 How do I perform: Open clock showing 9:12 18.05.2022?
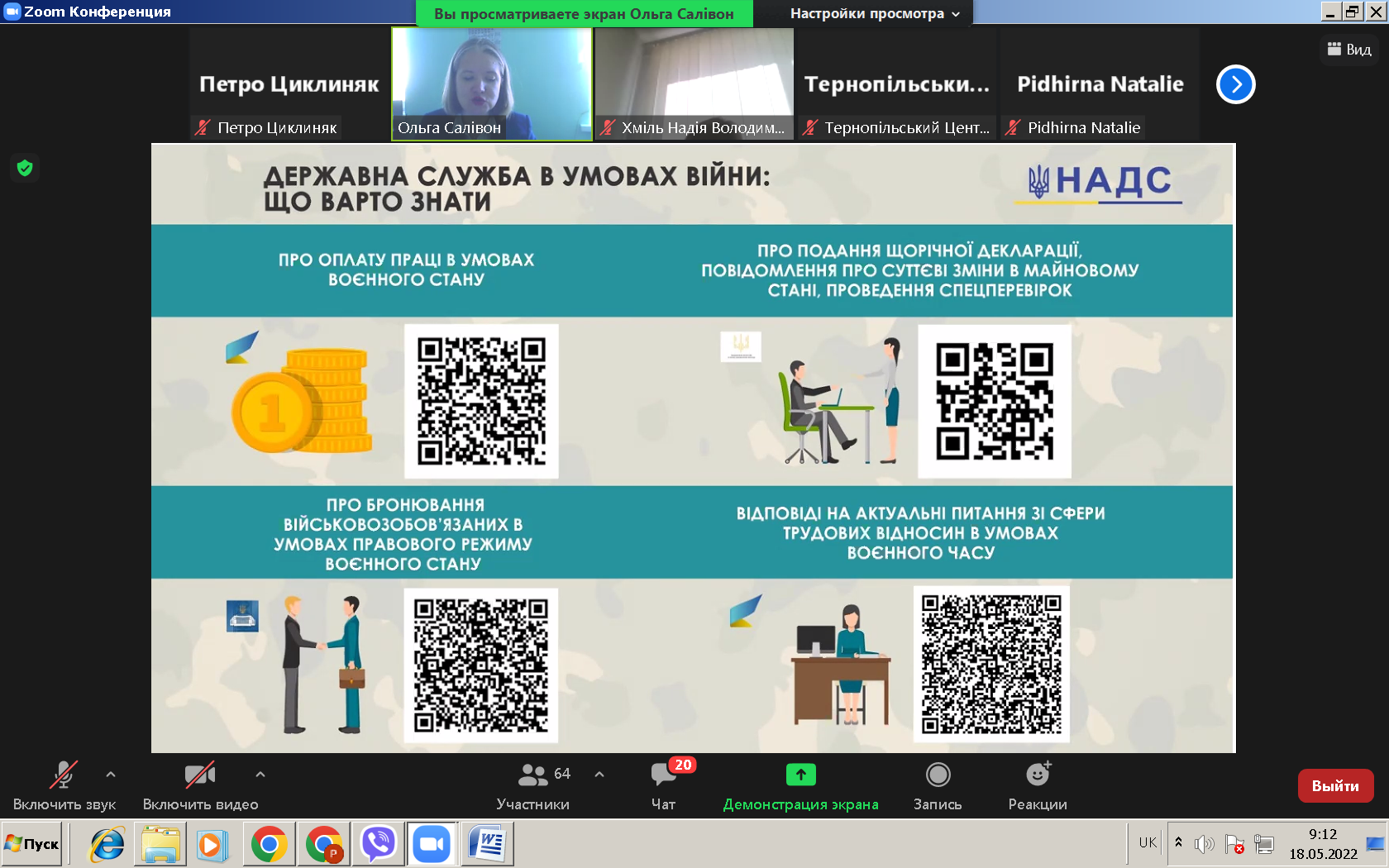pos(1323,844)
